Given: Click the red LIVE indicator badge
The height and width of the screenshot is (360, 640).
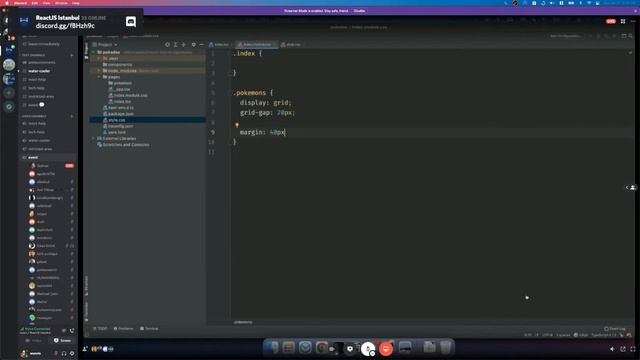Looking at the screenshot, I should click(611, 21).
